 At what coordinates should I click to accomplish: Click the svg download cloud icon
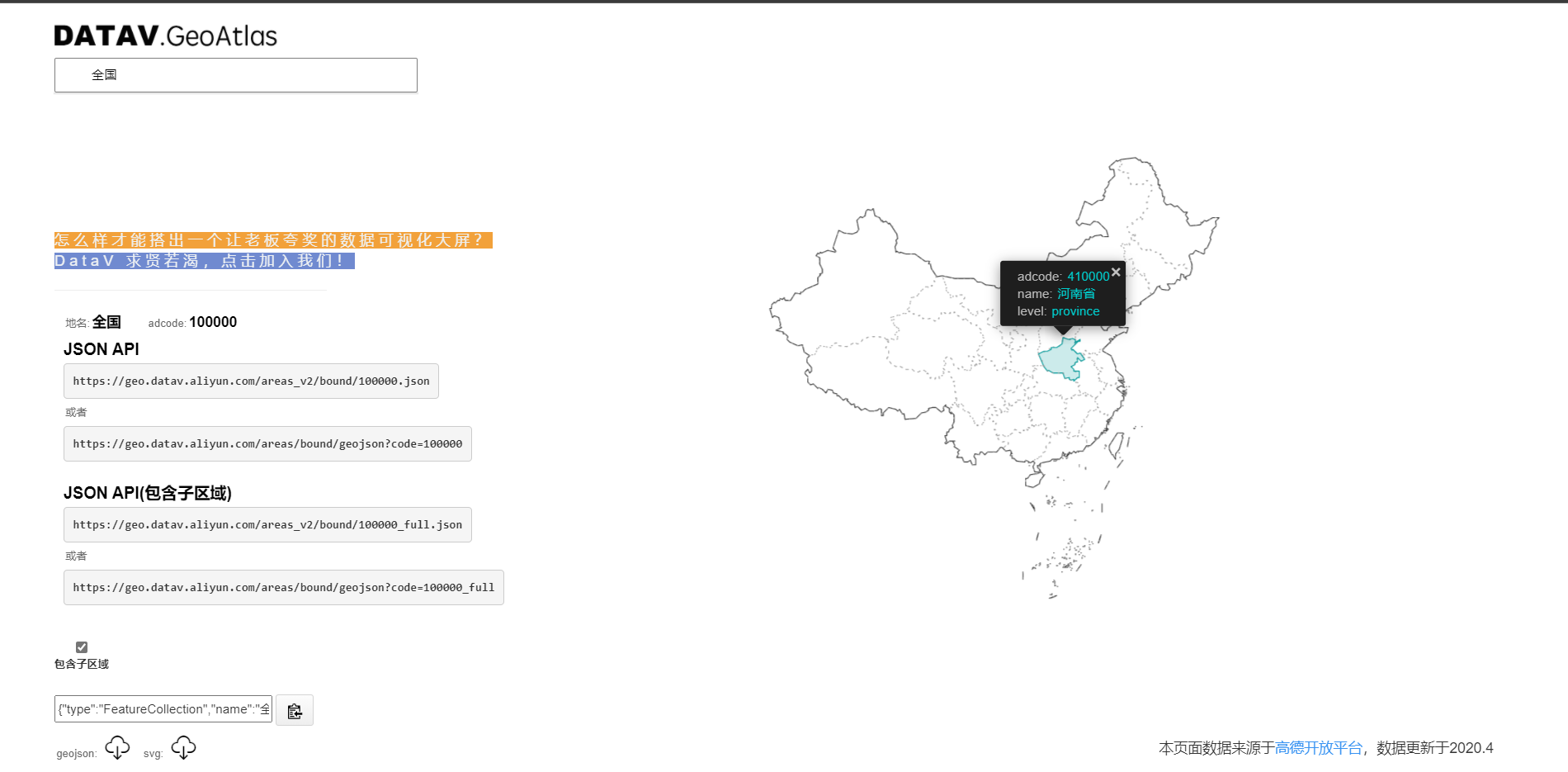[x=184, y=747]
